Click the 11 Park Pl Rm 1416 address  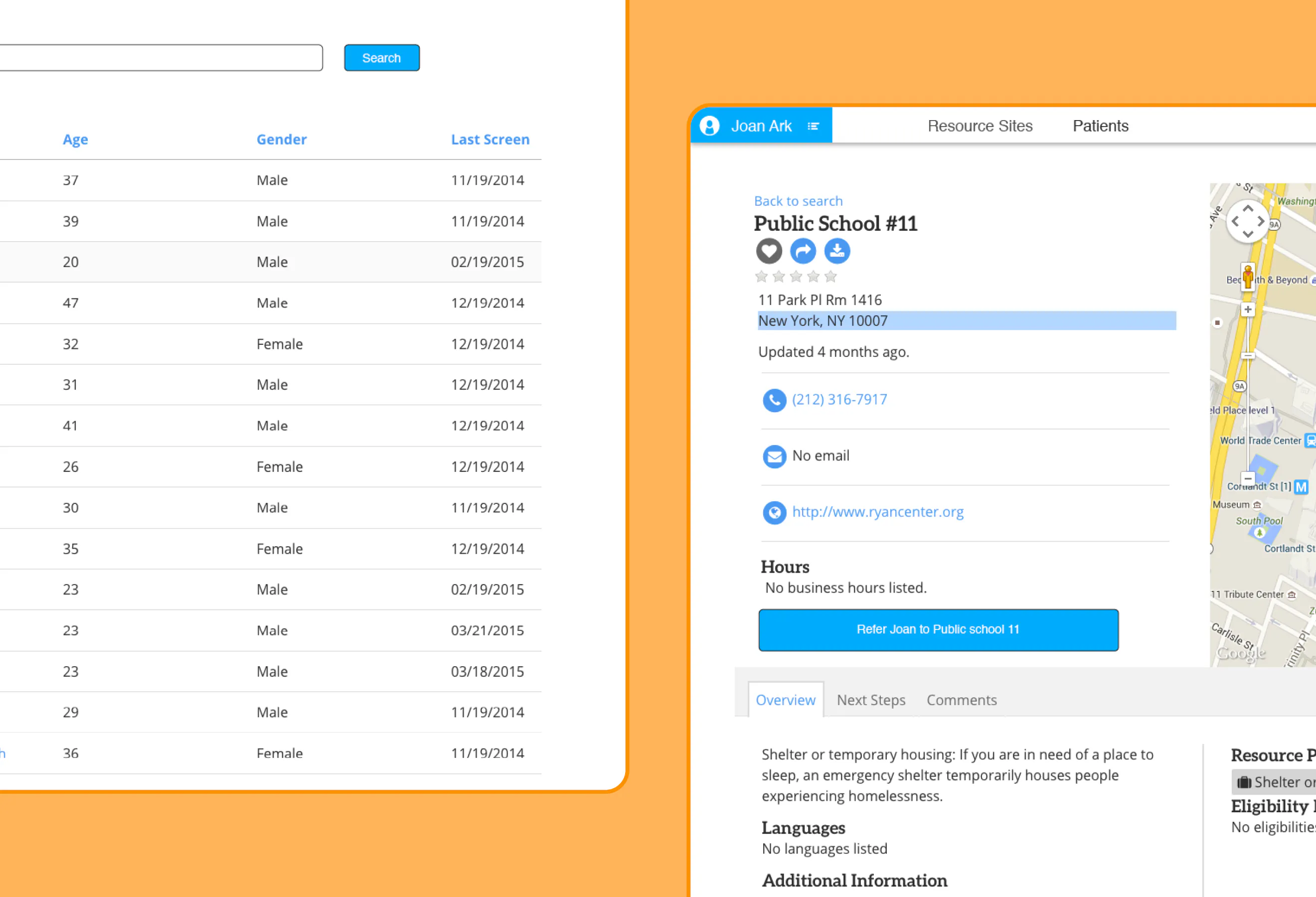(x=820, y=300)
